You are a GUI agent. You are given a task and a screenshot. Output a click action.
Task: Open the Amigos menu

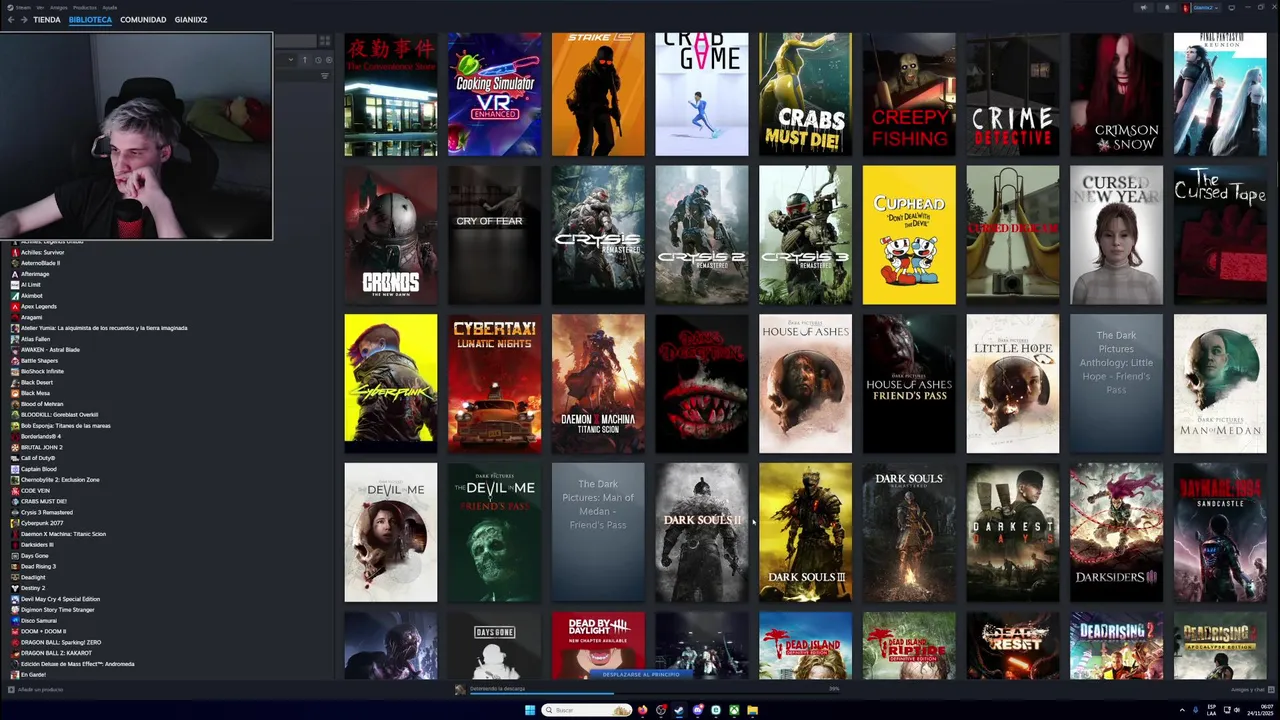(x=59, y=7)
